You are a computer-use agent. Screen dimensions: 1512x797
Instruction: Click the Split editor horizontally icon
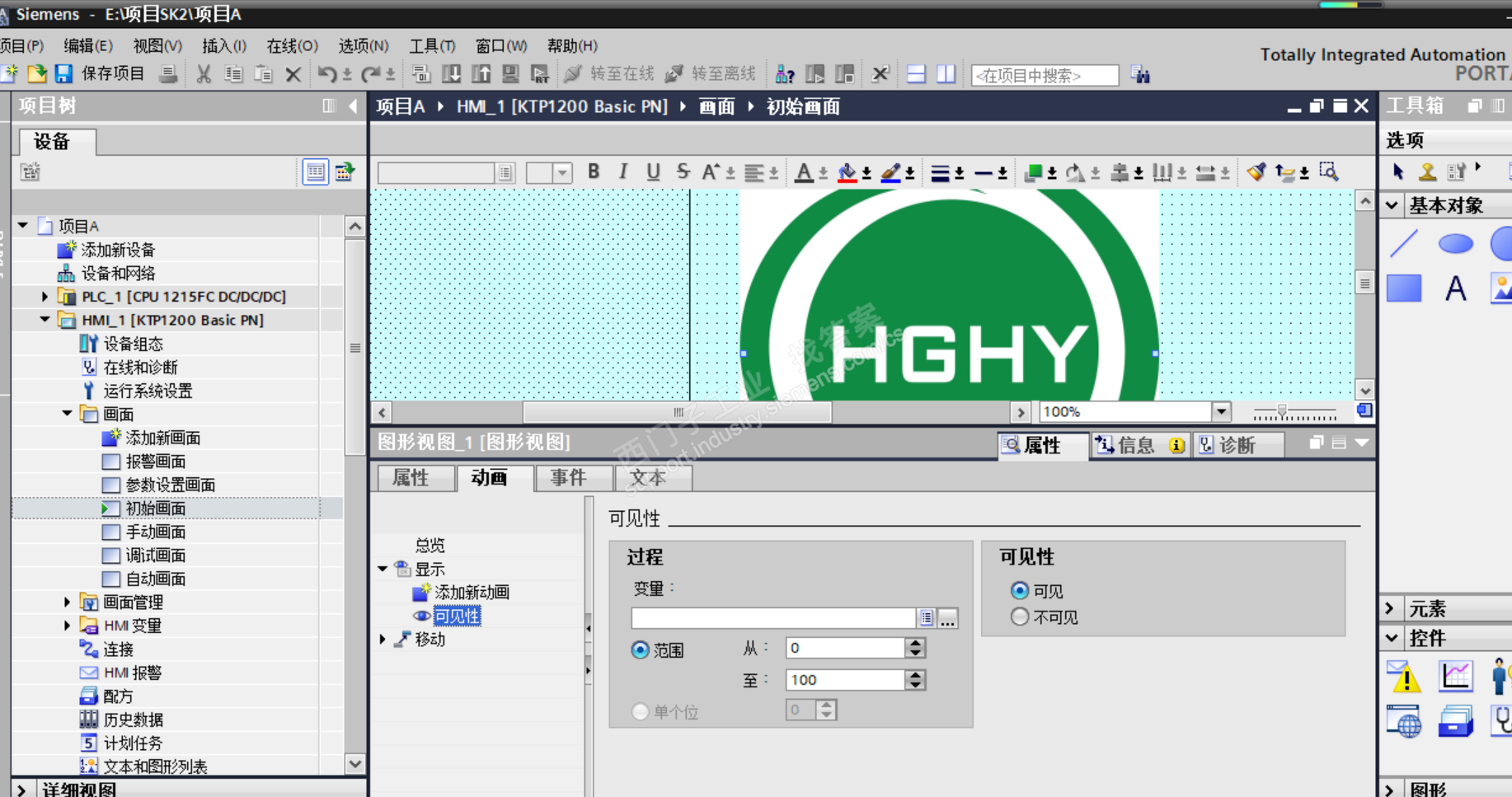[x=916, y=74]
